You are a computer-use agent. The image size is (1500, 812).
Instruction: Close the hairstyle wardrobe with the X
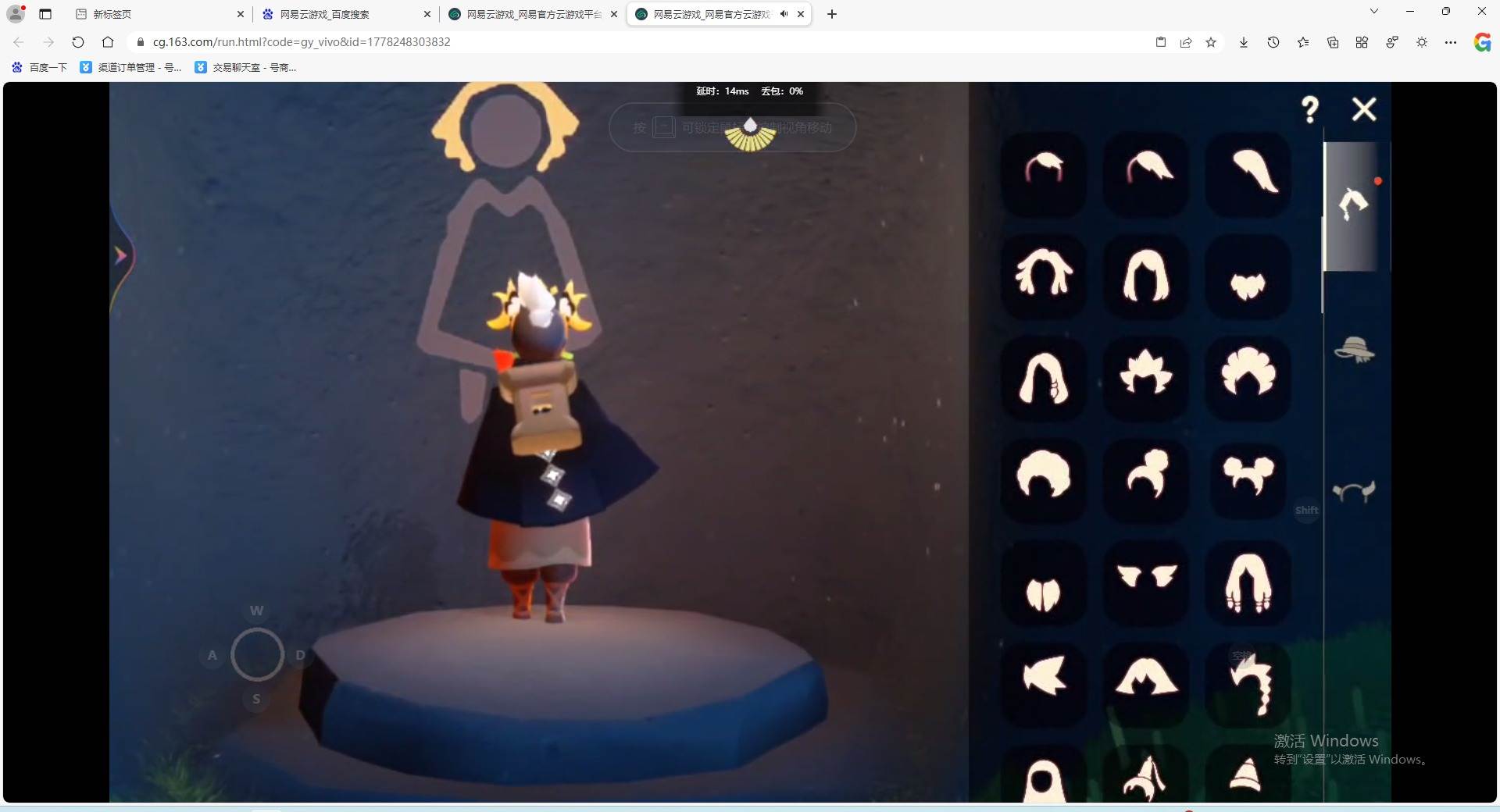pos(1364,109)
